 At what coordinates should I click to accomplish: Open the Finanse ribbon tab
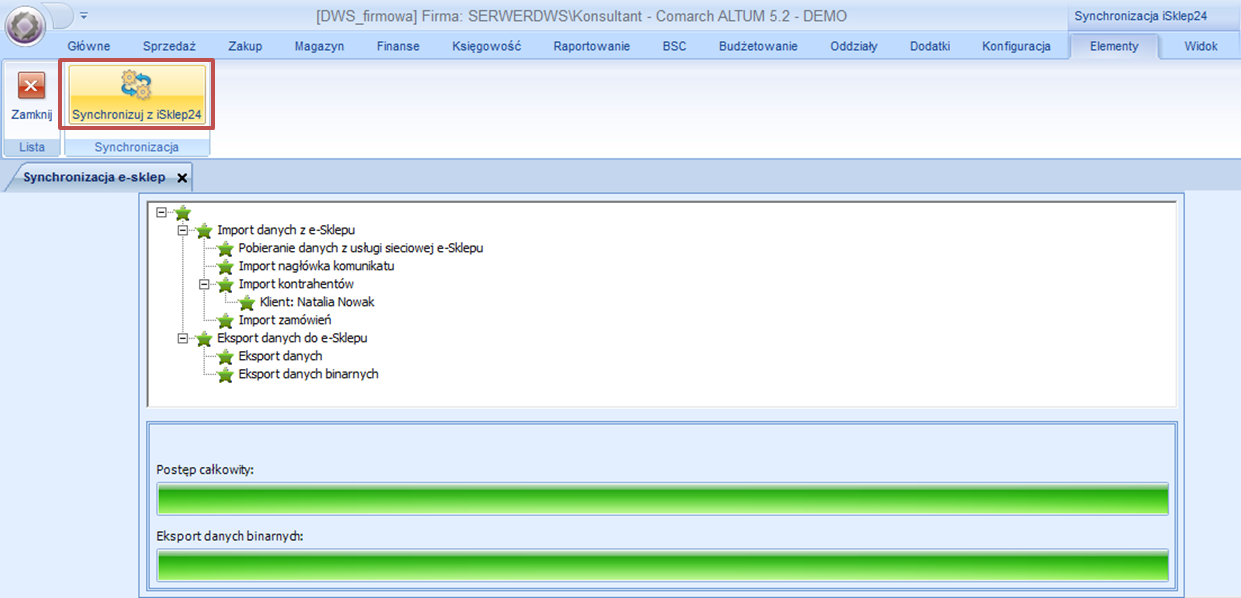click(398, 46)
